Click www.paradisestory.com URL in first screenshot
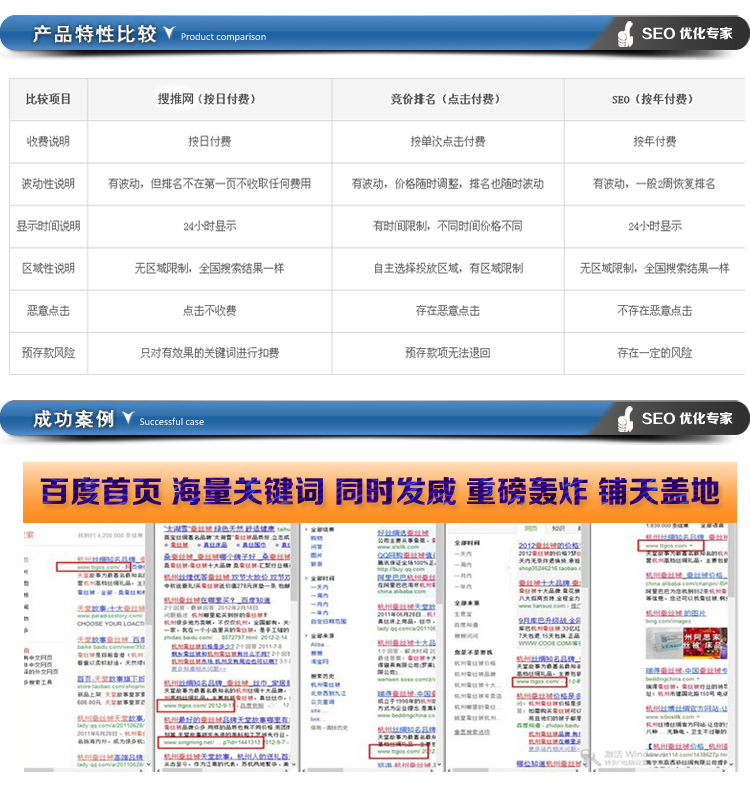750x809 pixels. pos(110,616)
